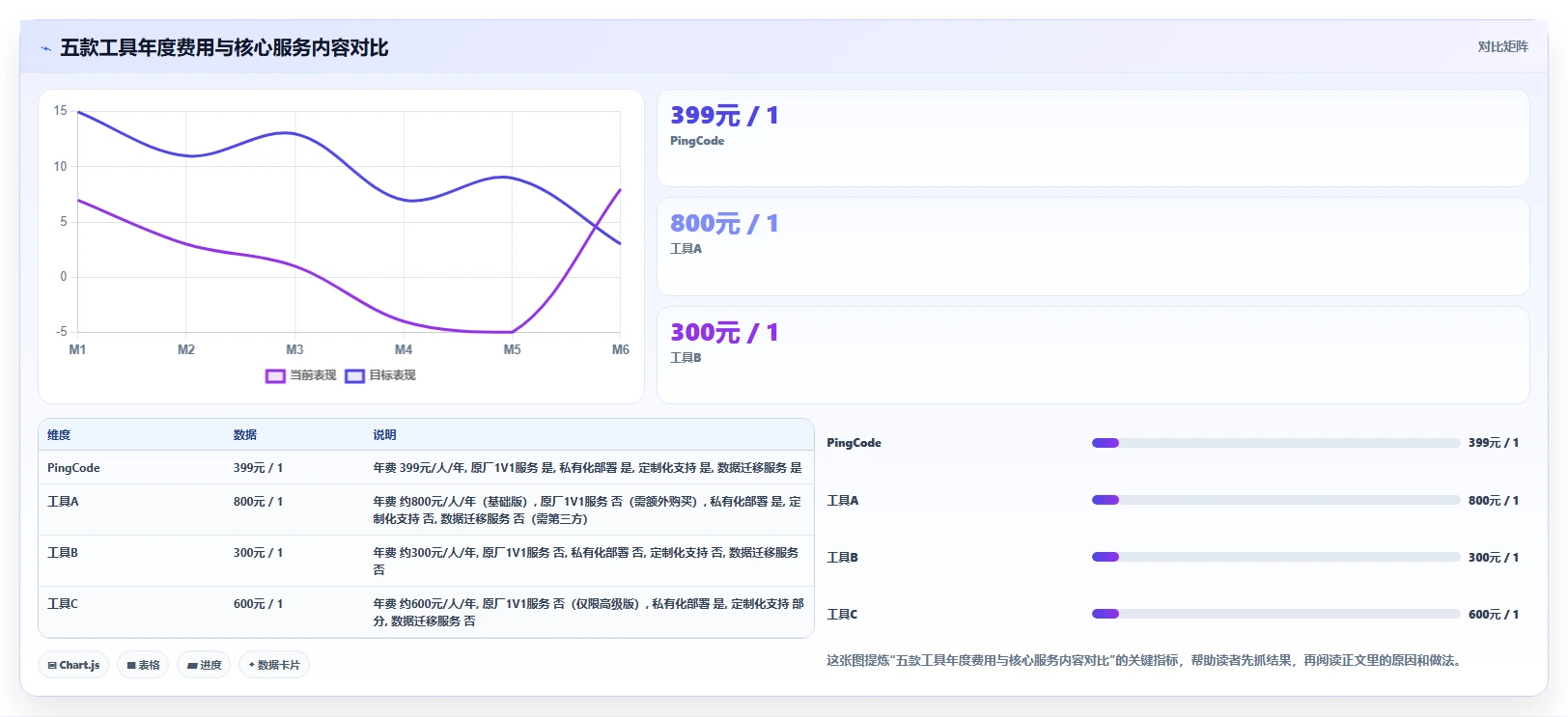Click the table's 800元 / 1 data cell
Screen dimensions: 1568x717
(258, 502)
